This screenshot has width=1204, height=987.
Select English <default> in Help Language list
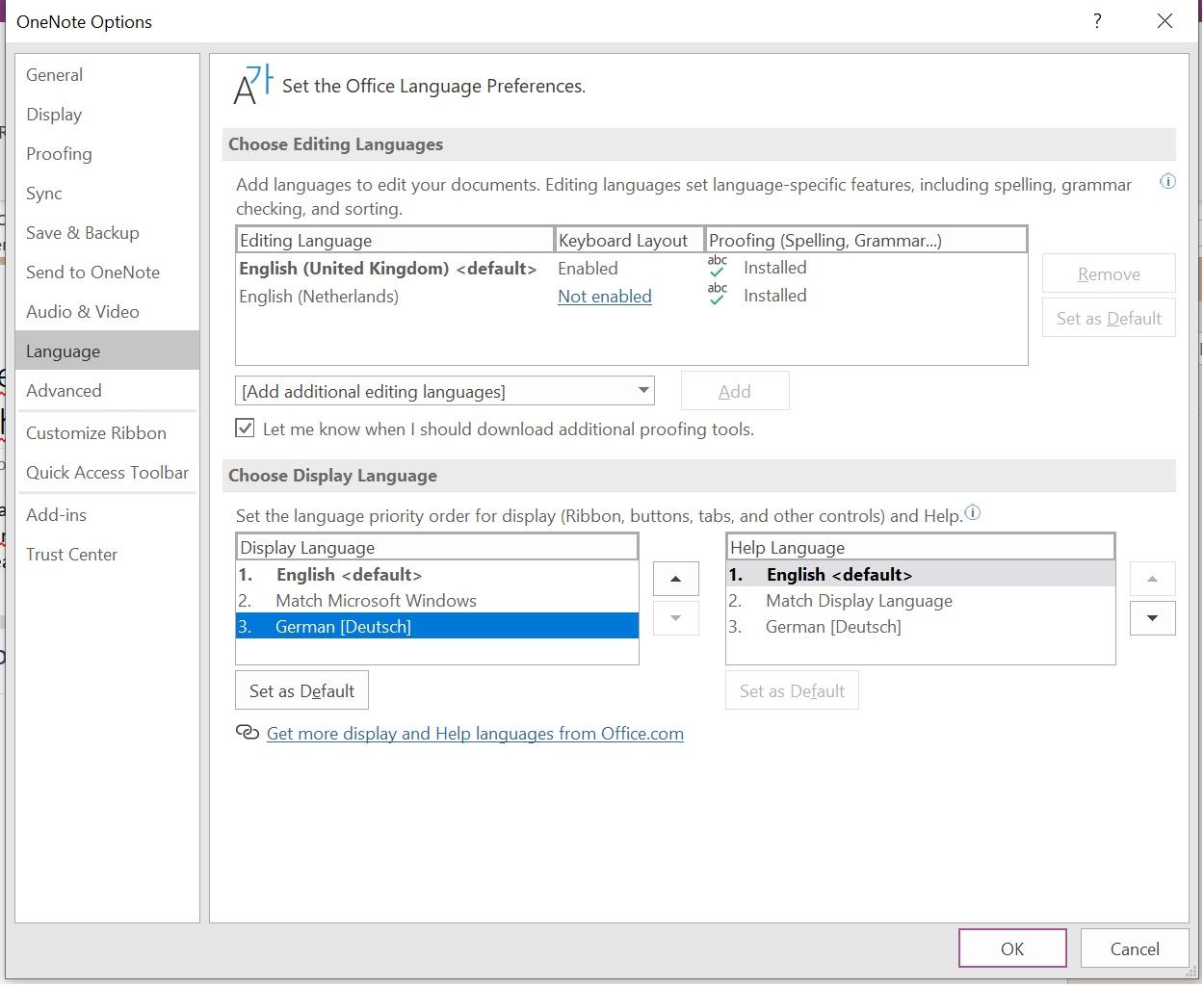[921, 574]
